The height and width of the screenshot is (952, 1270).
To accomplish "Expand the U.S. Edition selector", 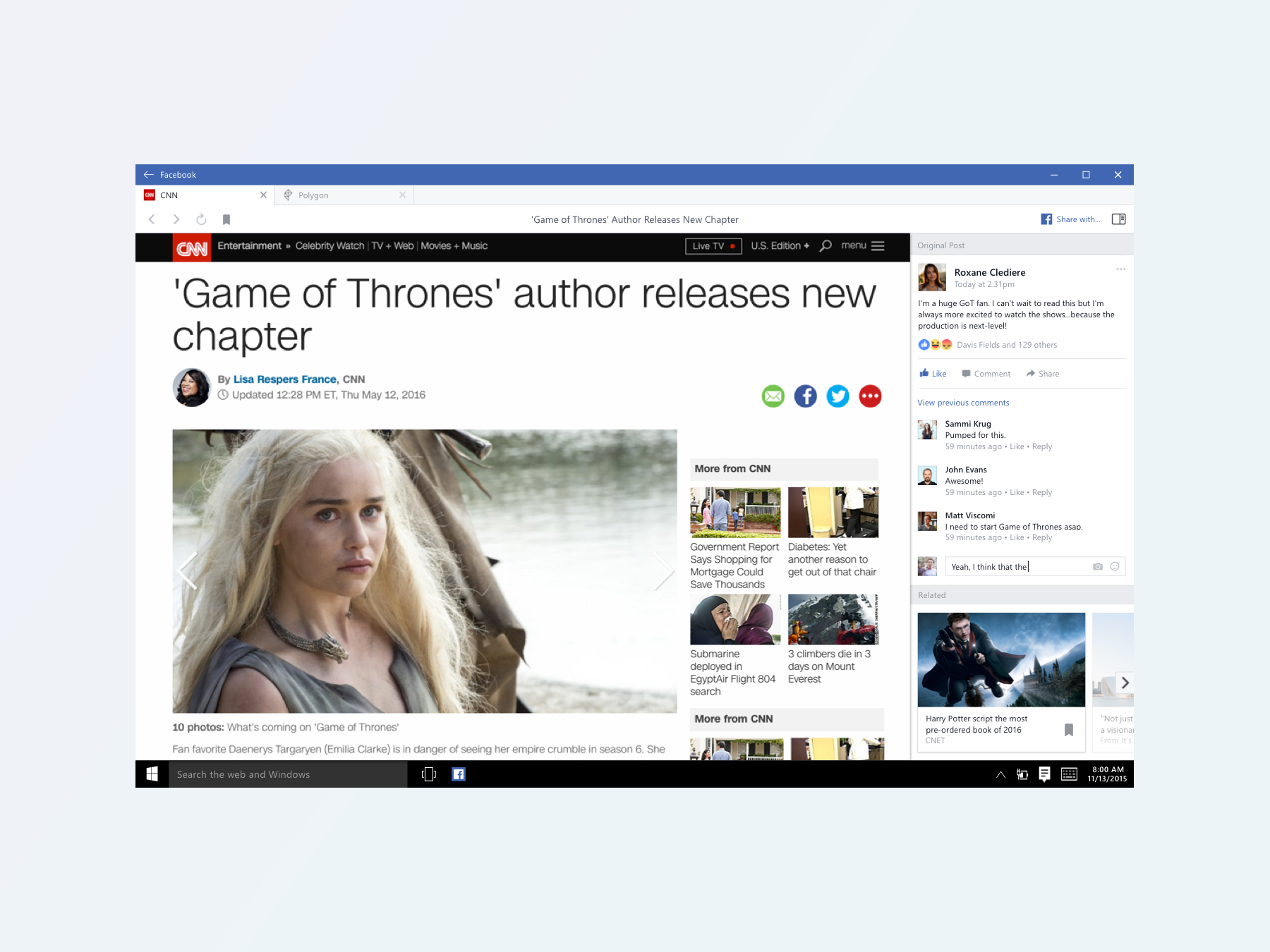I will 780,246.
